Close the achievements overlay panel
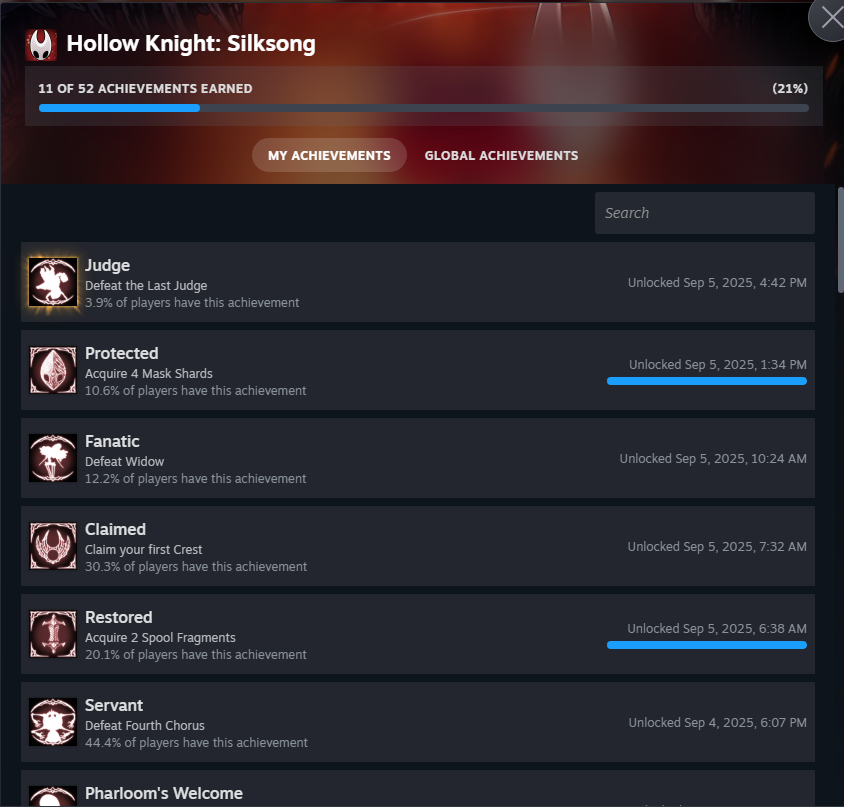Screen dimensions: 844x807 pyautogui.click(x=831, y=18)
